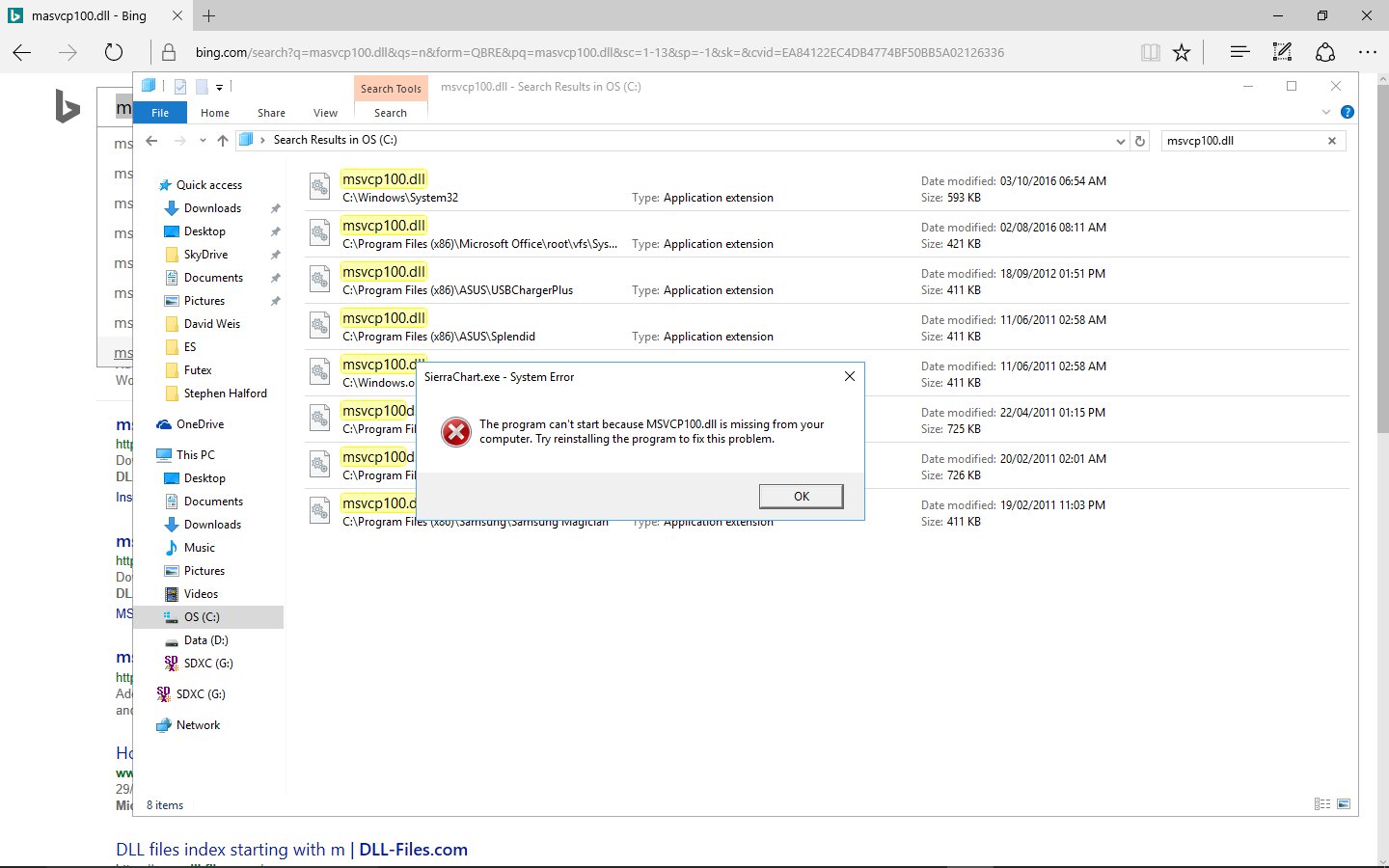
Task: Click New folder icon in Quick Access Toolbar
Action: coord(202,87)
